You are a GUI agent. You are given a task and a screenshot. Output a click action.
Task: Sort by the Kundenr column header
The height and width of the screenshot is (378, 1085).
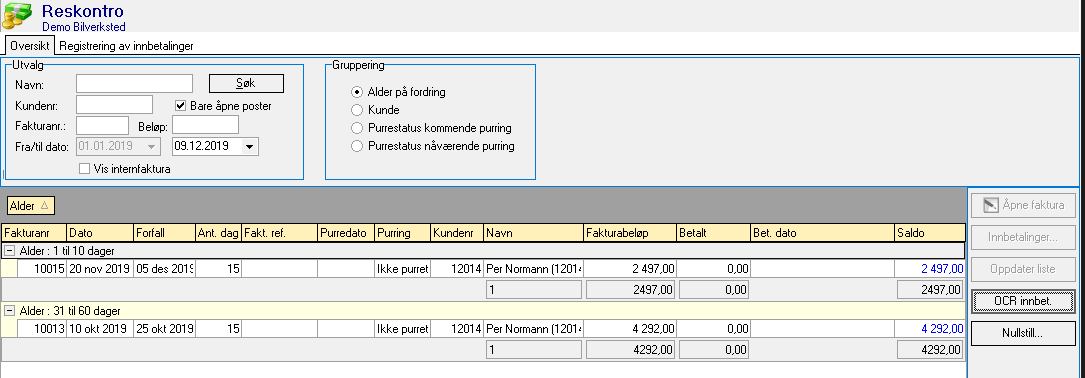coord(457,233)
